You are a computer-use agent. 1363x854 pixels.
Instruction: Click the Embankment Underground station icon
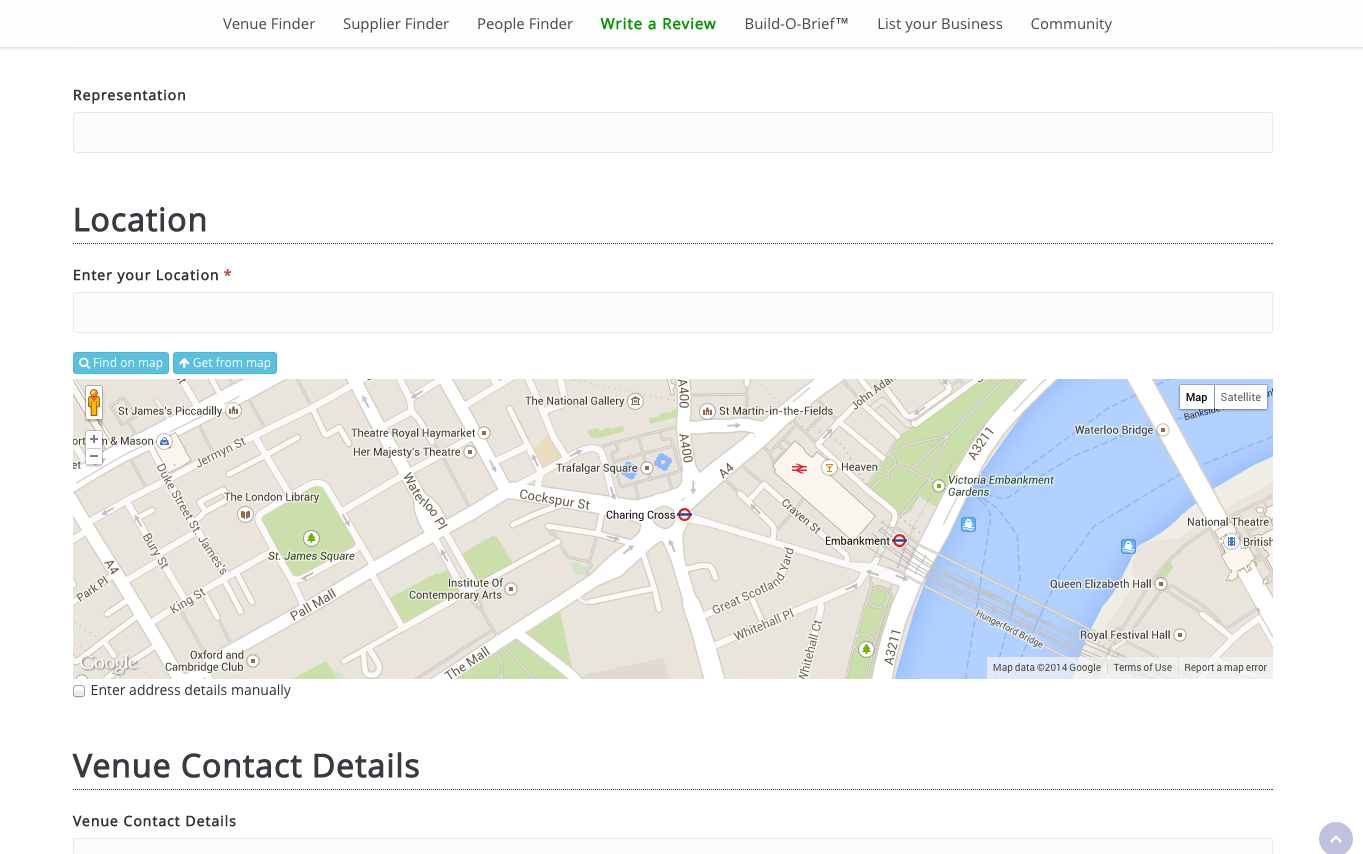tap(900, 541)
